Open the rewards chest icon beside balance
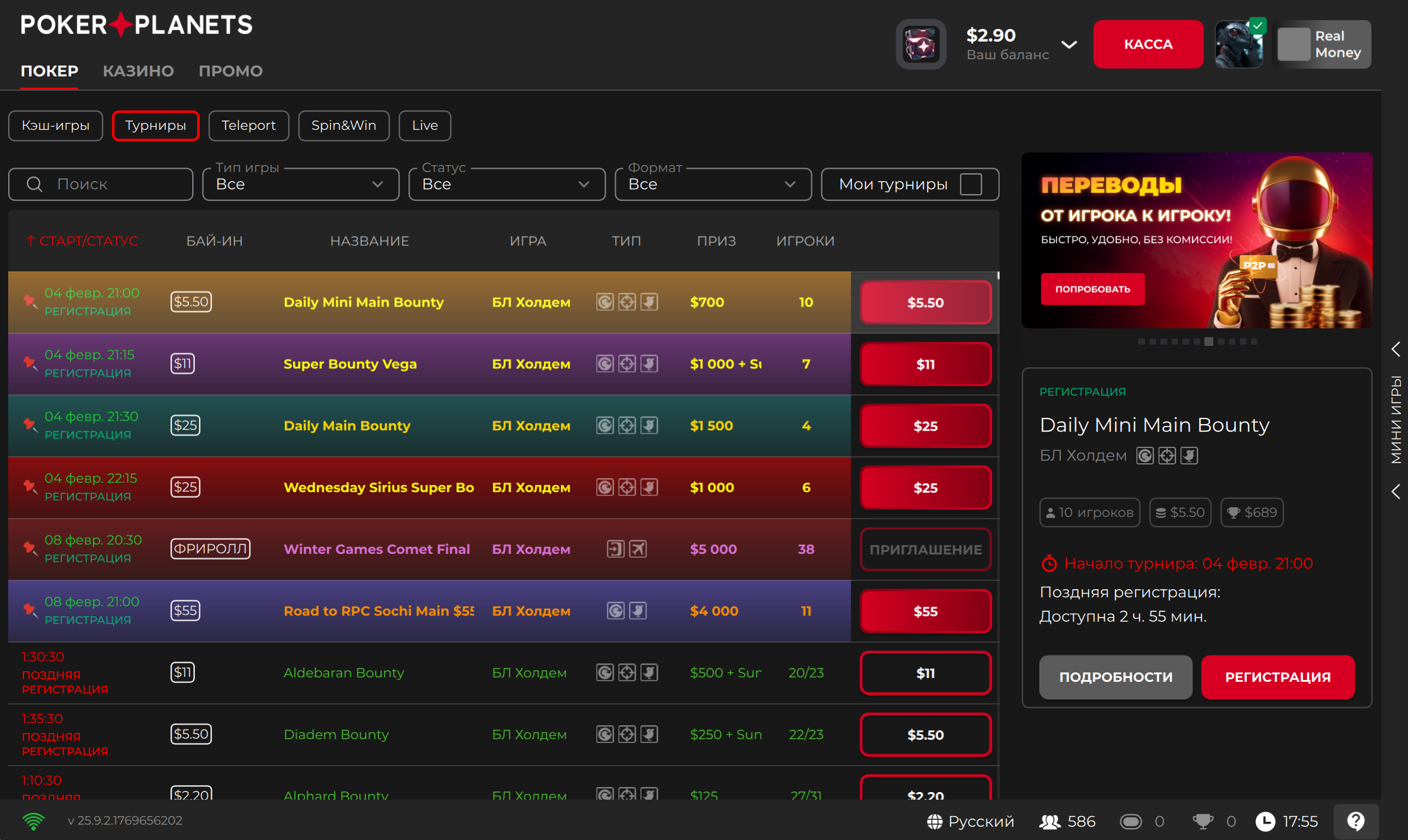1408x840 pixels. (921, 44)
